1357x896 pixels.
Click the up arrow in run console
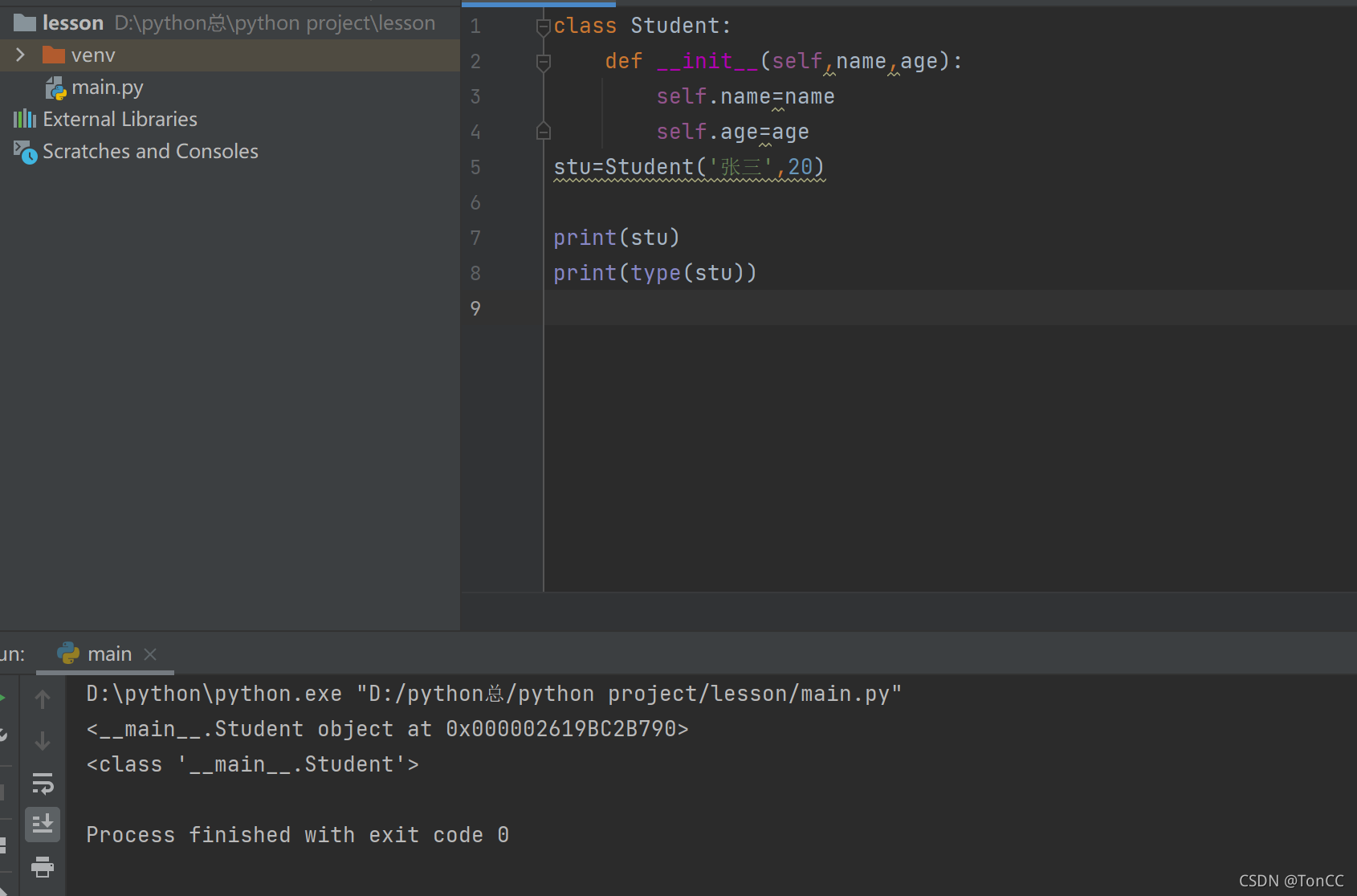coord(43,699)
